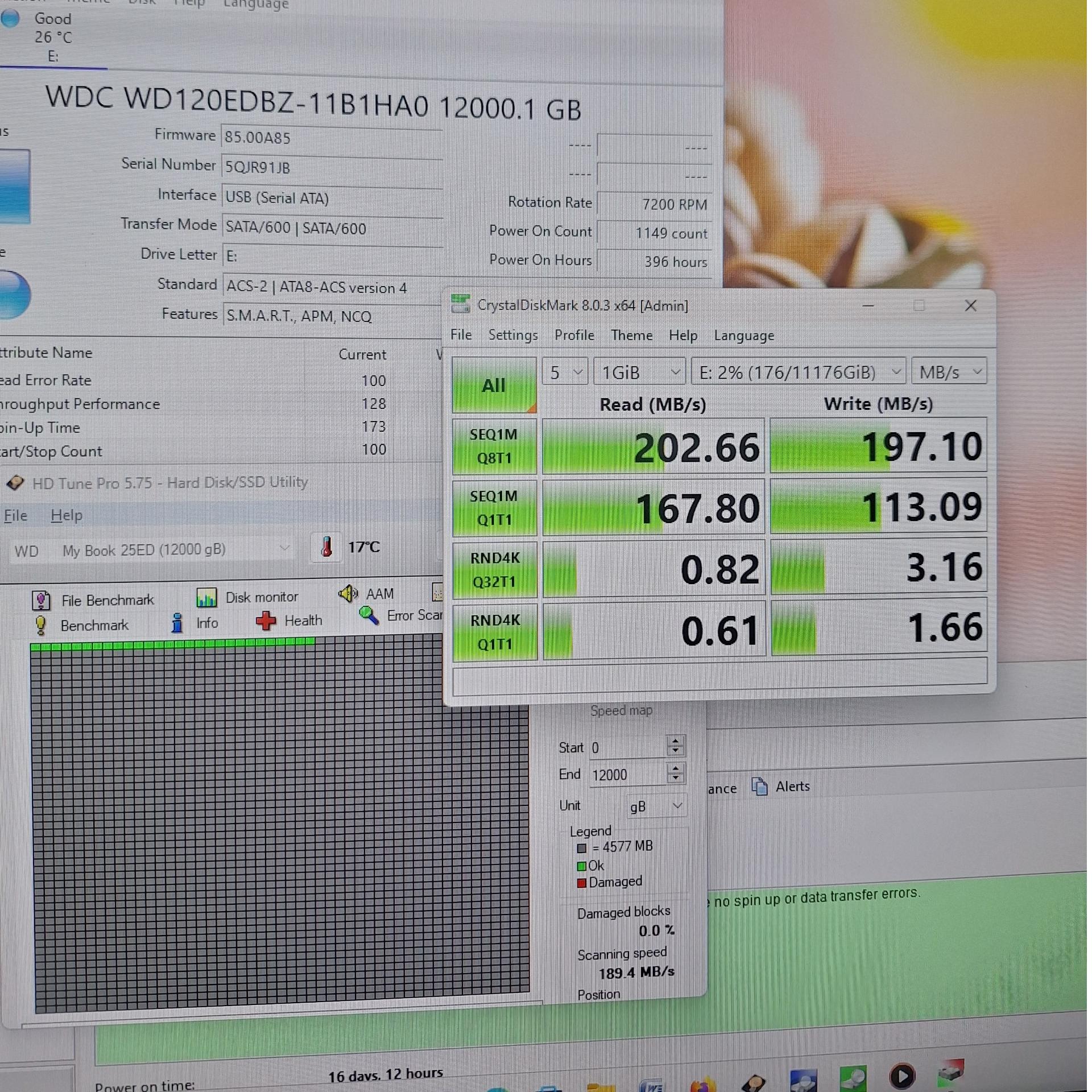The image size is (1092, 1092).
Task: Click the File Benchmark tab icon
Action: 41,601
